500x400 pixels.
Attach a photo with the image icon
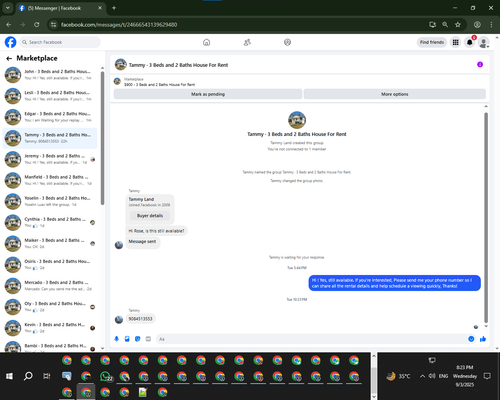click(127, 339)
